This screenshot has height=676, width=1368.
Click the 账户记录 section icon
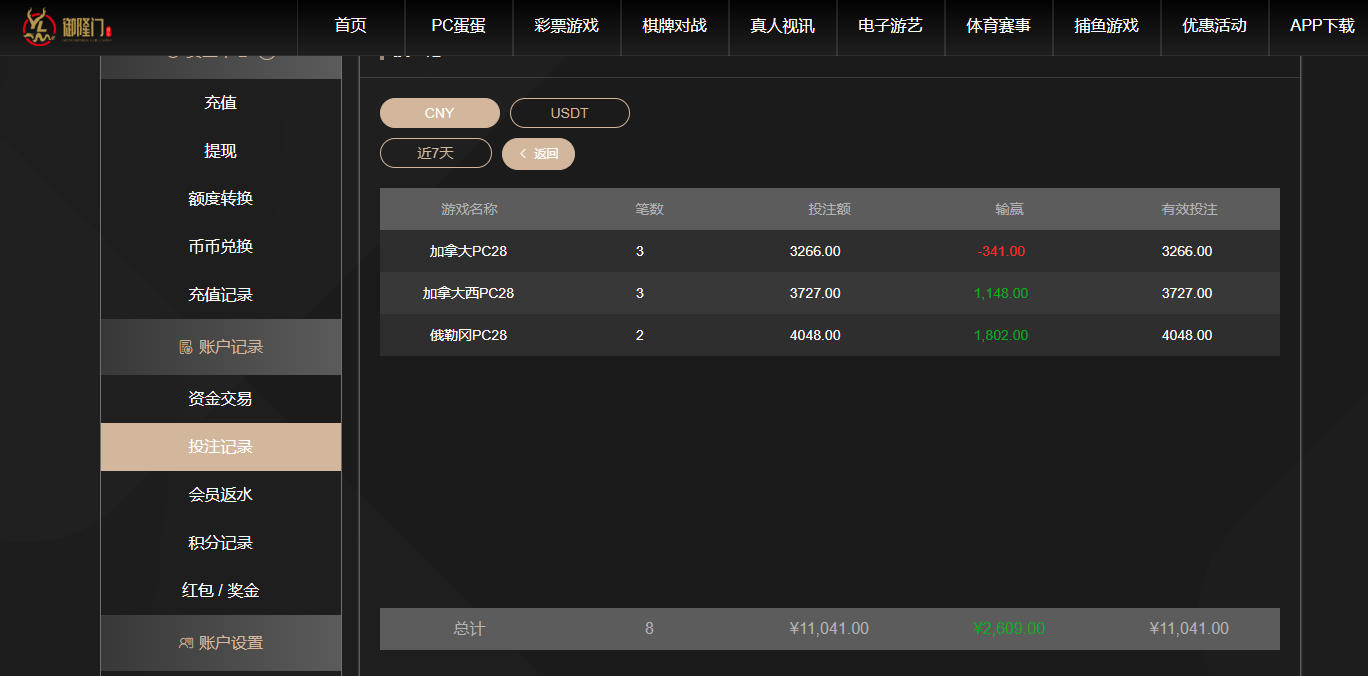coord(185,347)
